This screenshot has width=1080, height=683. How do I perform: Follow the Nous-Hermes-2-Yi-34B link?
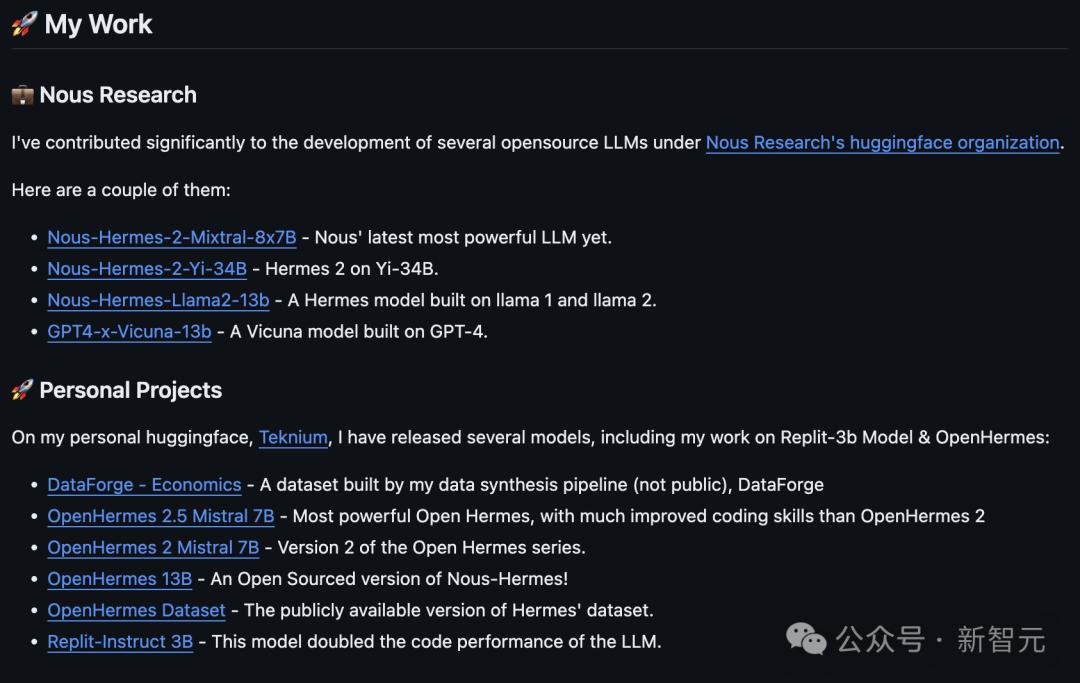pos(147,268)
